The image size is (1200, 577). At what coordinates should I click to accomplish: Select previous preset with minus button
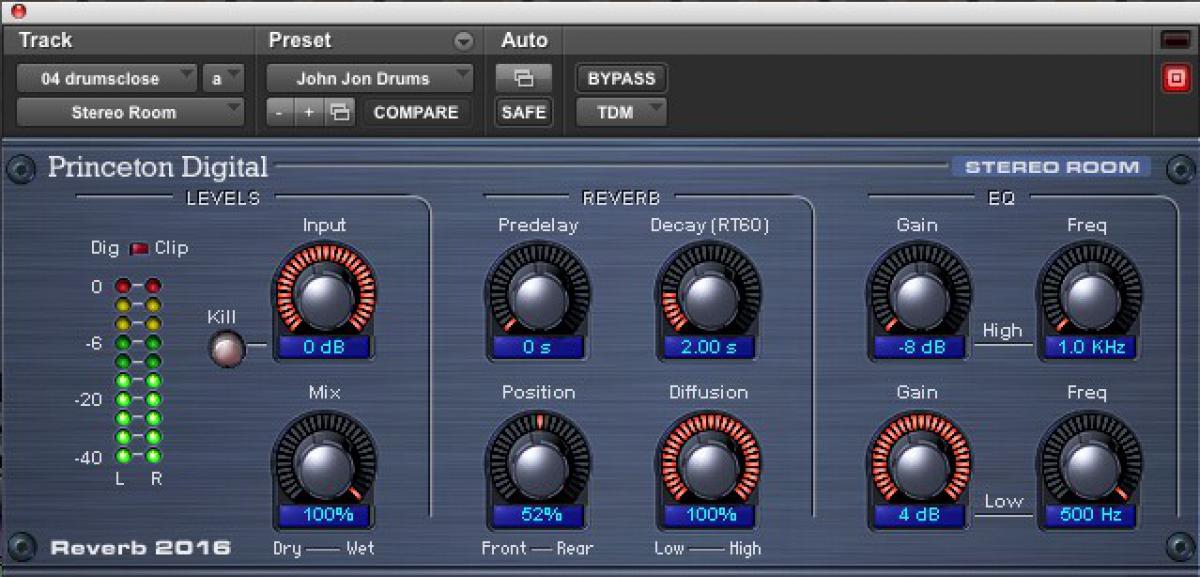(x=279, y=112)
